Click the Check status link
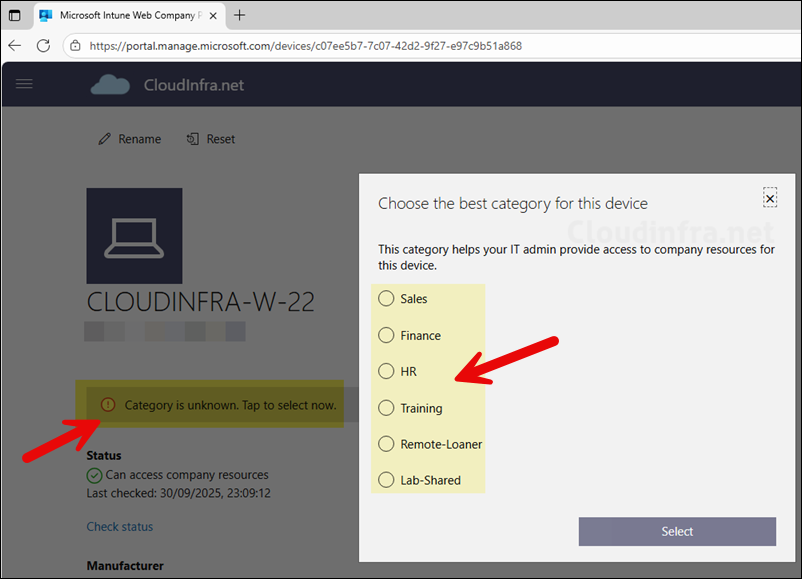This screenshot has height=579, width=802. click(x=120, y=526)
